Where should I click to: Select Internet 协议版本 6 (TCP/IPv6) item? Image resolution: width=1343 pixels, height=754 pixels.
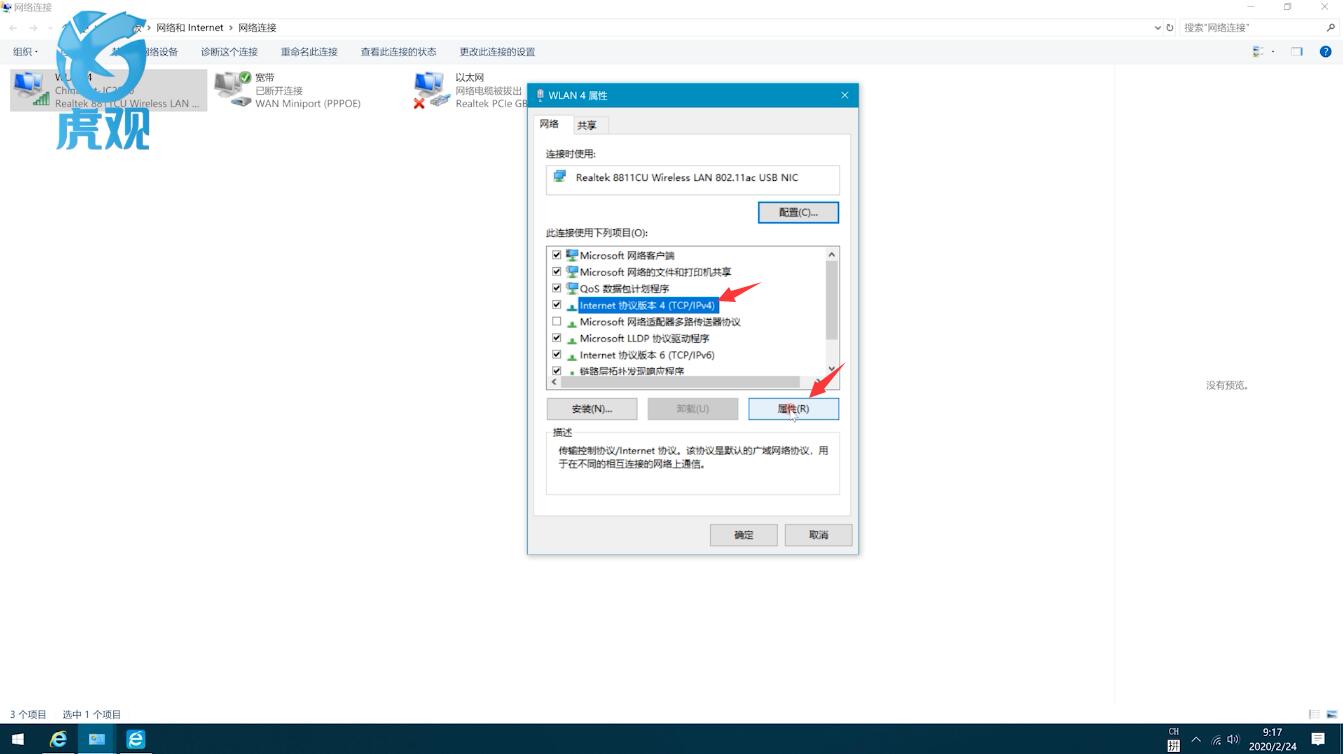pos(647,355)
